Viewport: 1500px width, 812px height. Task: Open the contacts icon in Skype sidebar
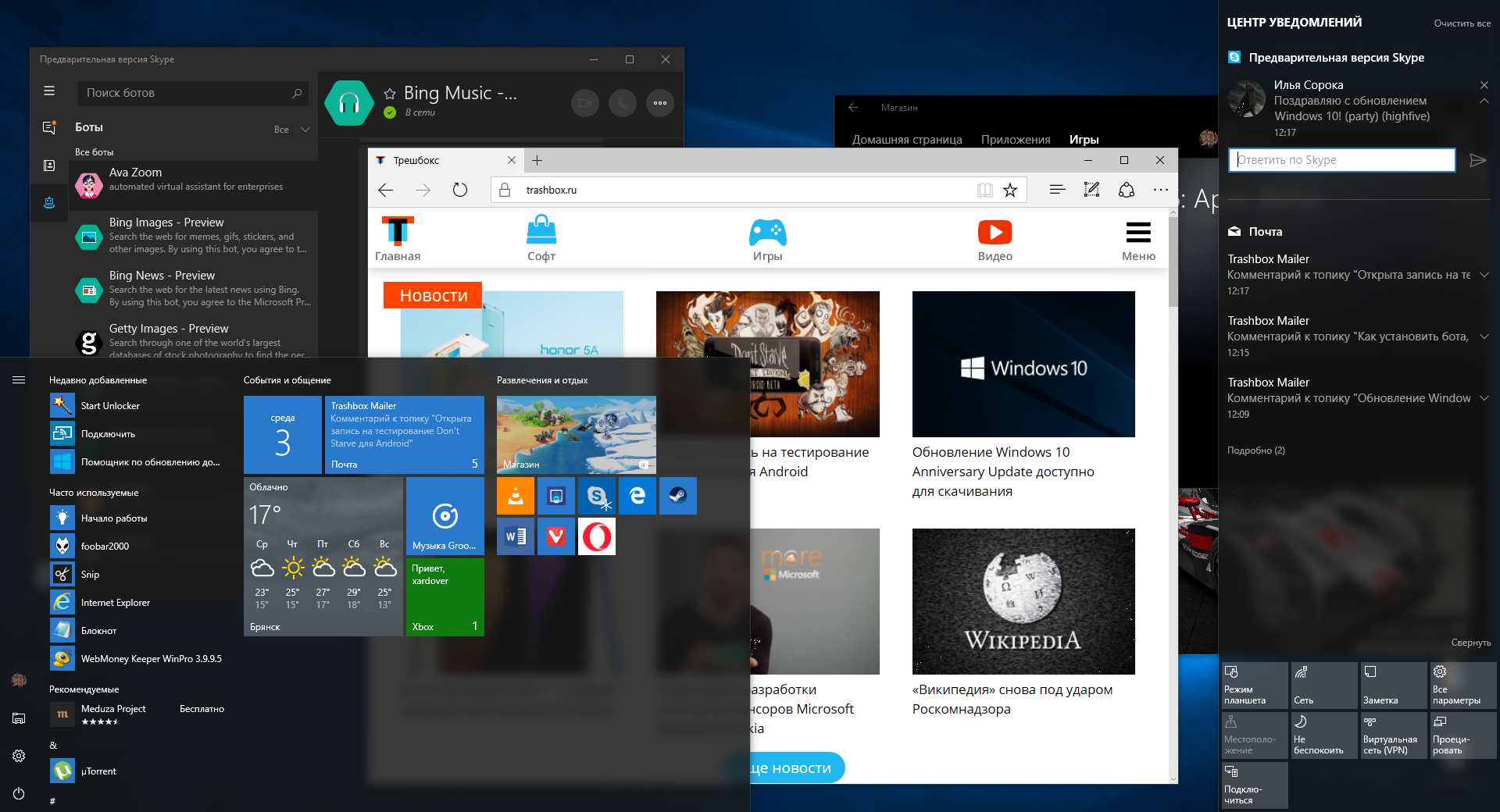[49, 166]
